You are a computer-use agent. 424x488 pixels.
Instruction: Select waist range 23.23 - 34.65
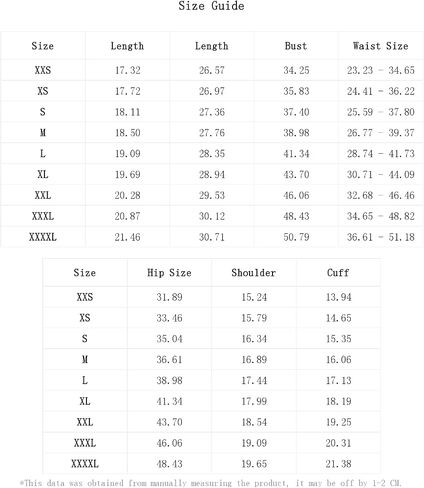coord(381,70)
